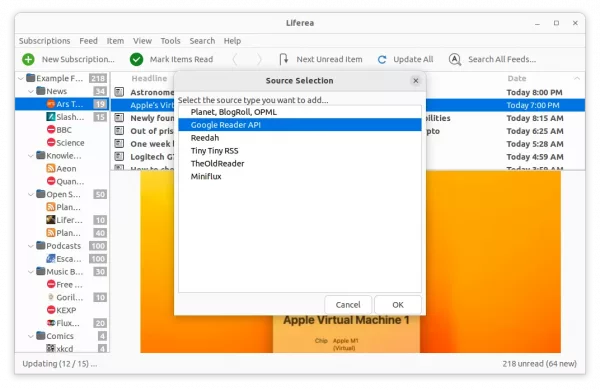Select Reedah source type
This screenshot has width=600, height=390.
point(300,138)
